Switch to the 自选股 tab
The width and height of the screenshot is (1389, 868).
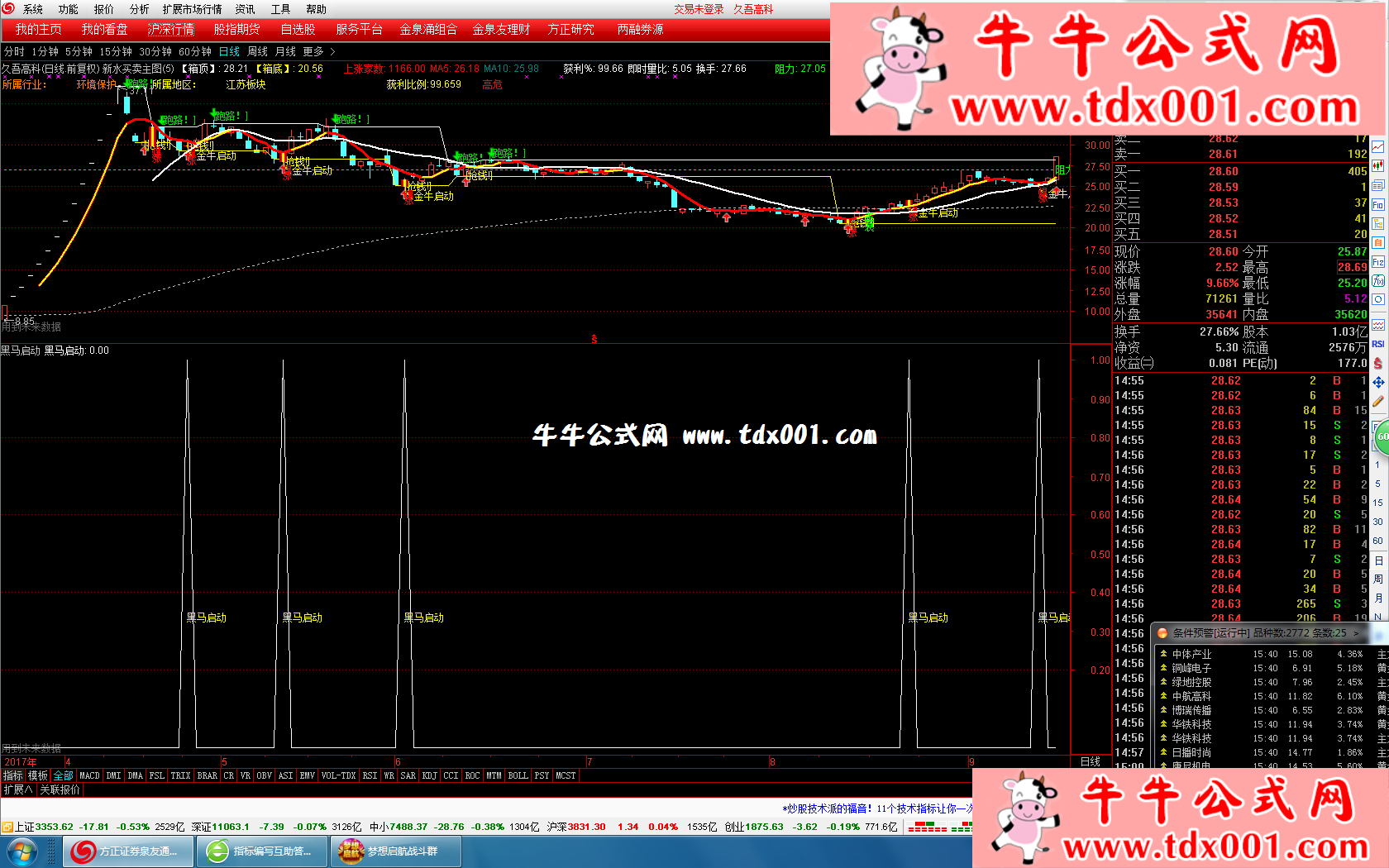tap(298, 30)
